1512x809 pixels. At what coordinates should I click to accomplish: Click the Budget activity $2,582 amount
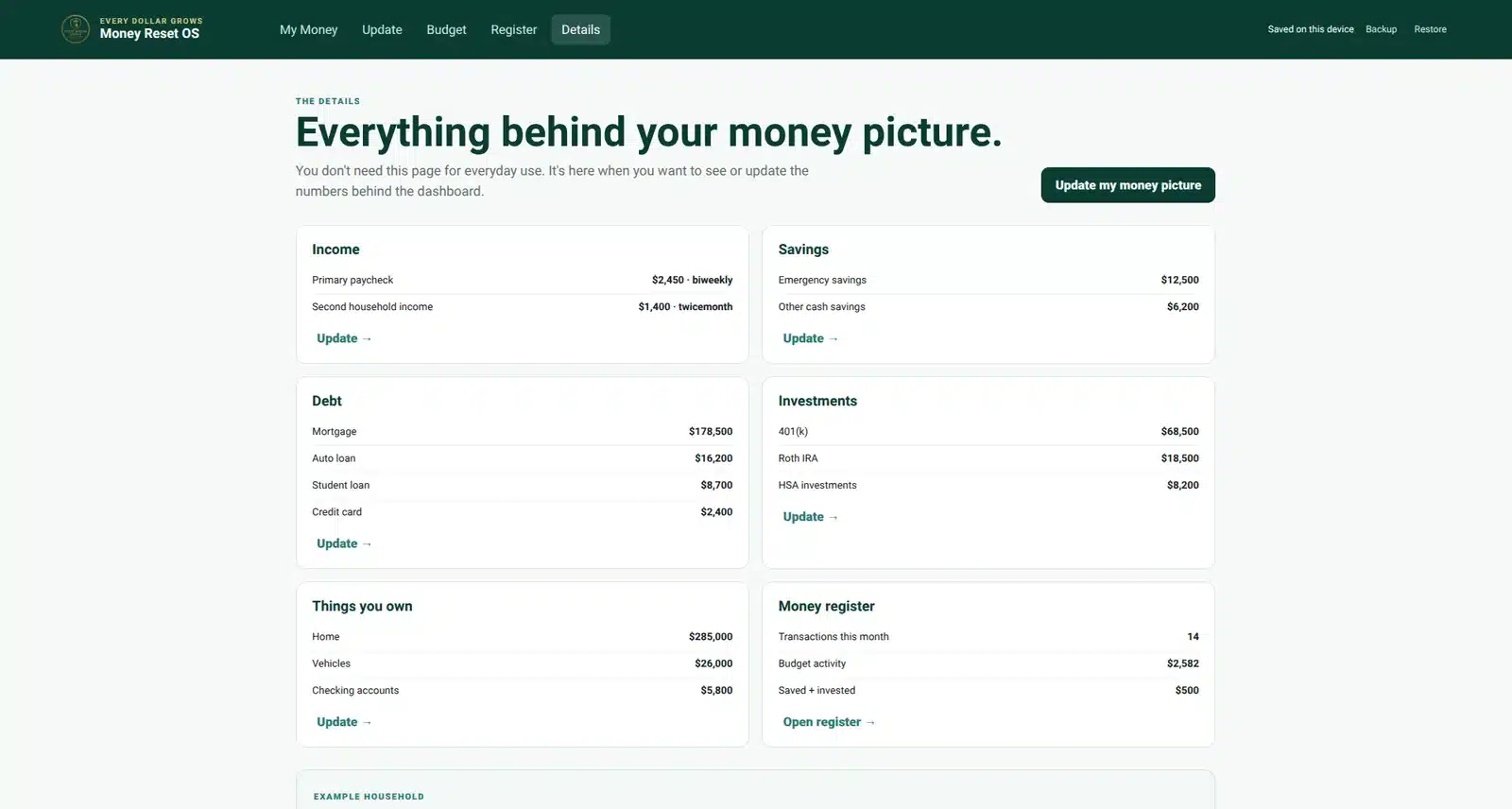click(1182, 663)
